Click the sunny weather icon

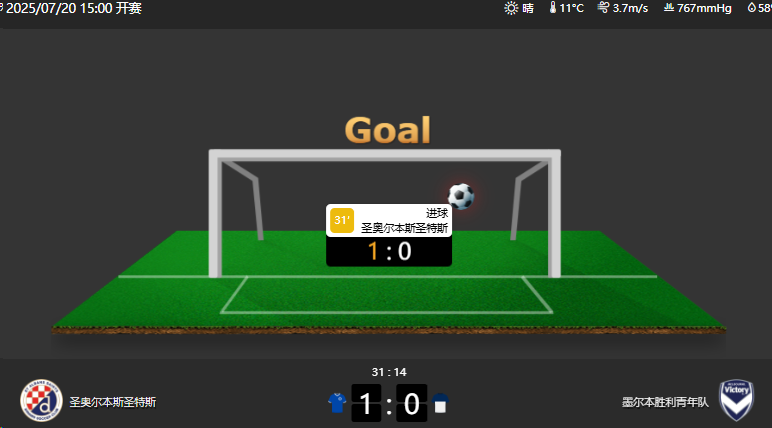pyautogui.click(x=511, y=8)
